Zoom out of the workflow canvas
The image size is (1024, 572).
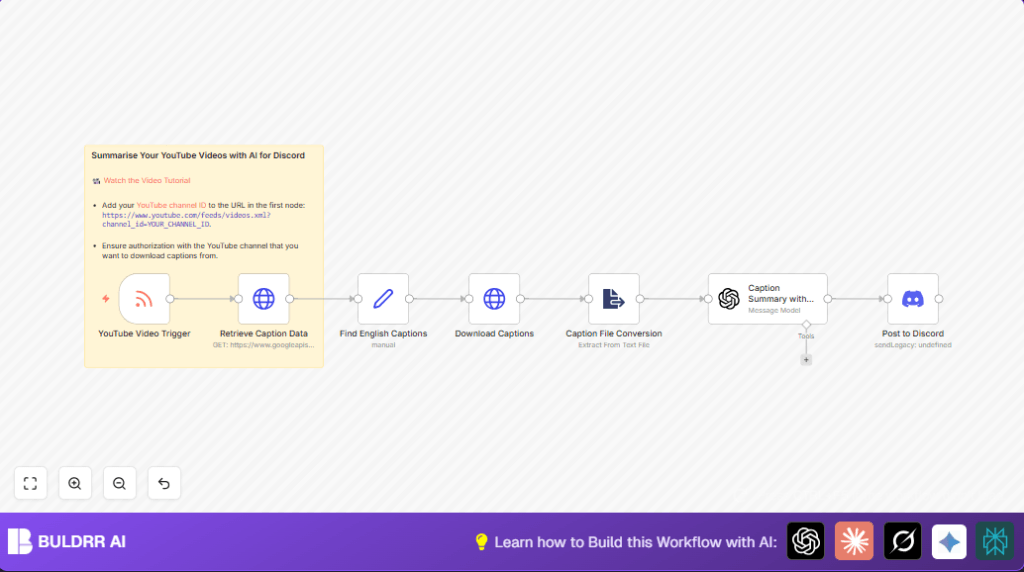click(120, 483)
